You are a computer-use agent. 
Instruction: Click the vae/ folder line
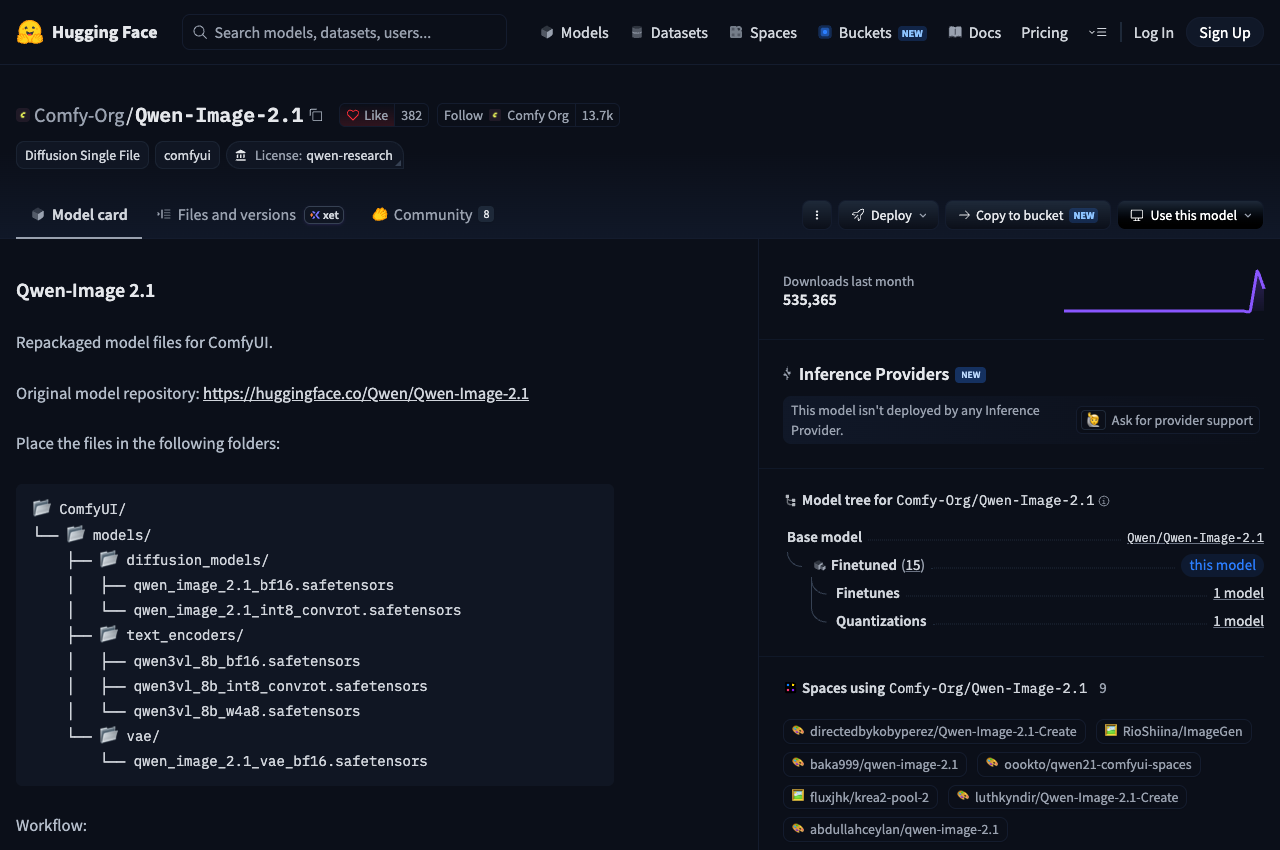(129, 736)
